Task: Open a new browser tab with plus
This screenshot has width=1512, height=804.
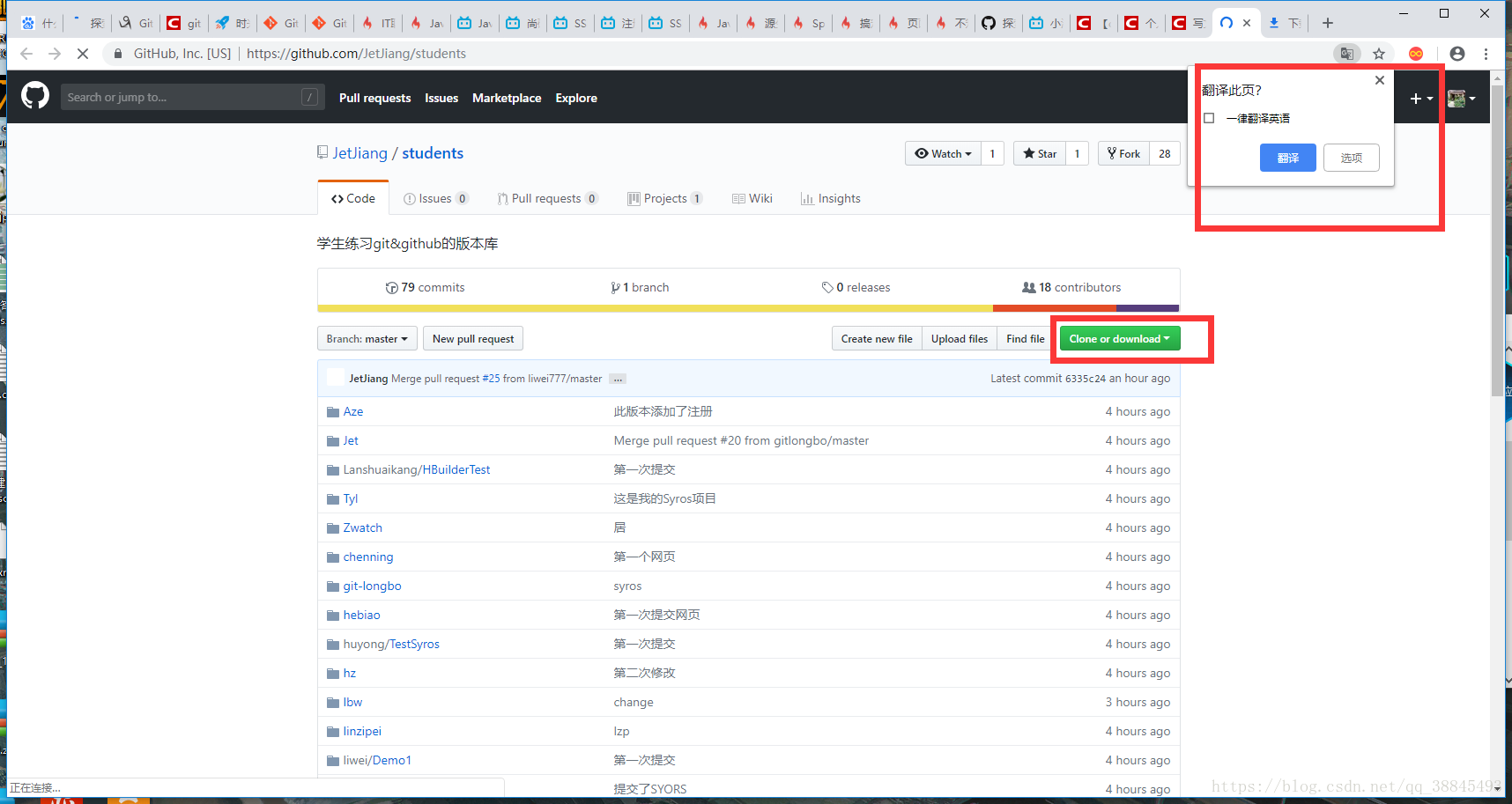Action: point(1328,23)
